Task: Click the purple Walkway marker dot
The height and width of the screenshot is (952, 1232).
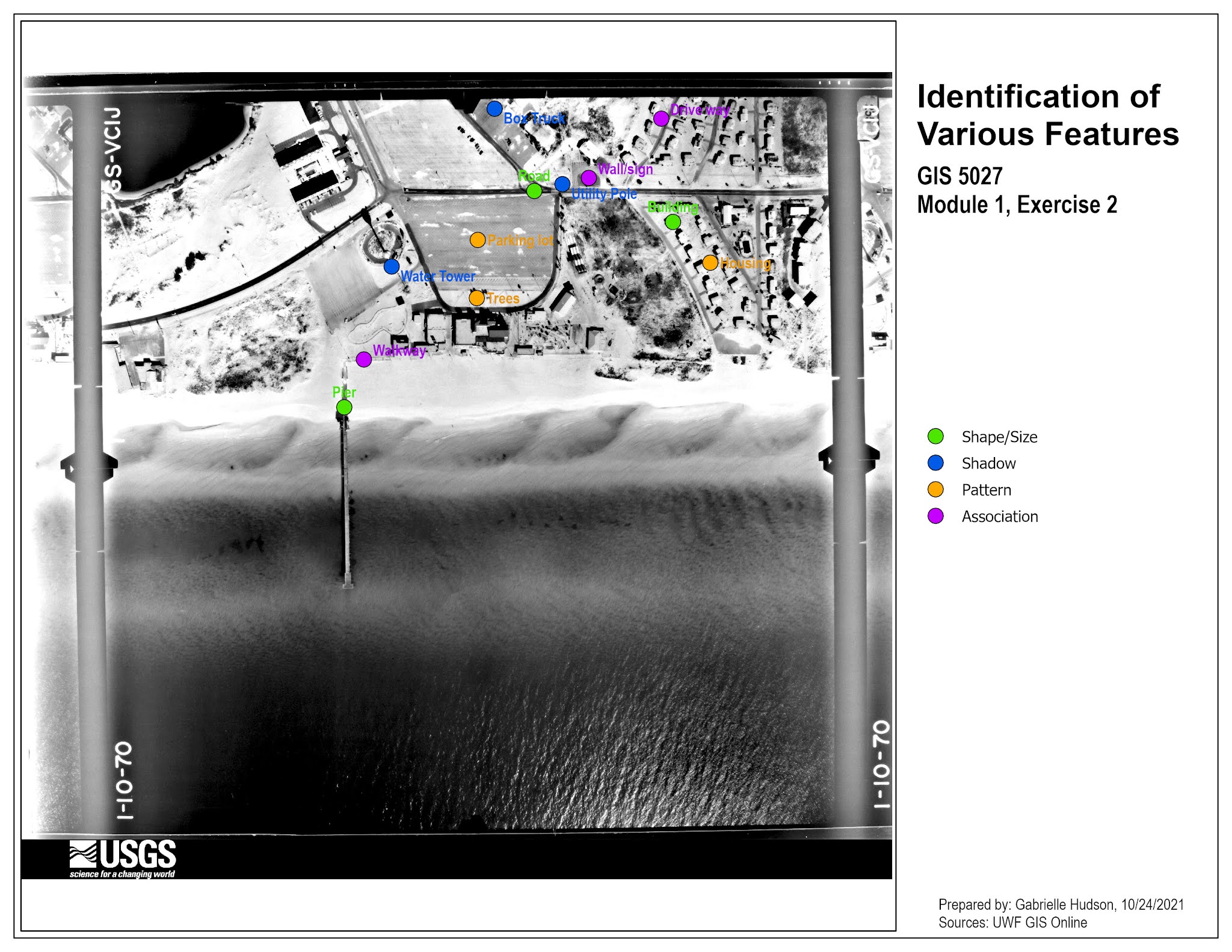Action: pos(364,360)
